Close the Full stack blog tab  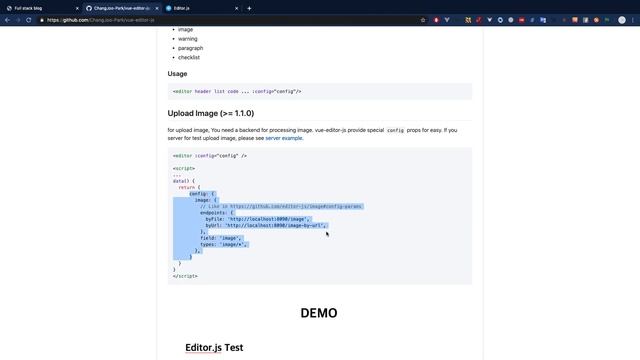pos(77,8)
